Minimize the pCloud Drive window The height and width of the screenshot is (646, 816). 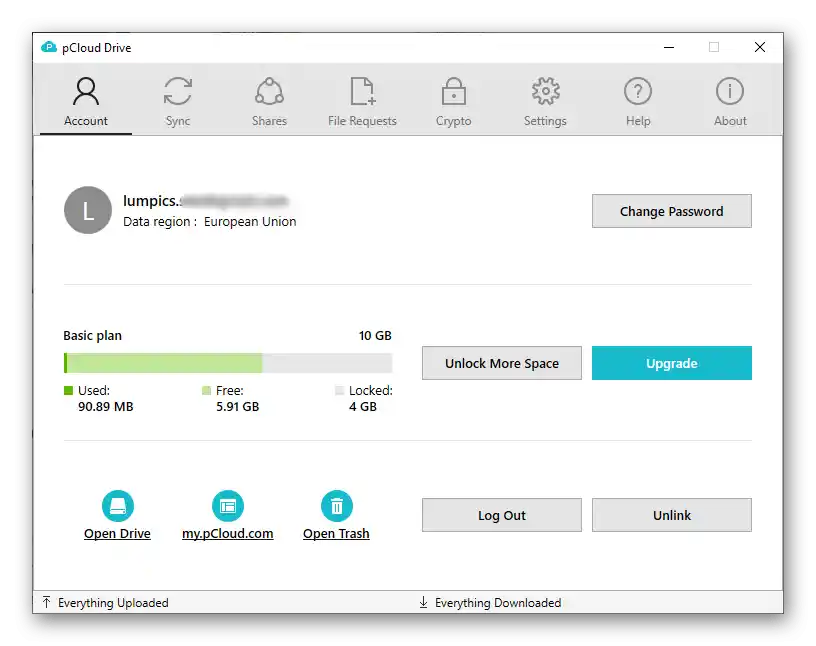click(x=669, y=47)
